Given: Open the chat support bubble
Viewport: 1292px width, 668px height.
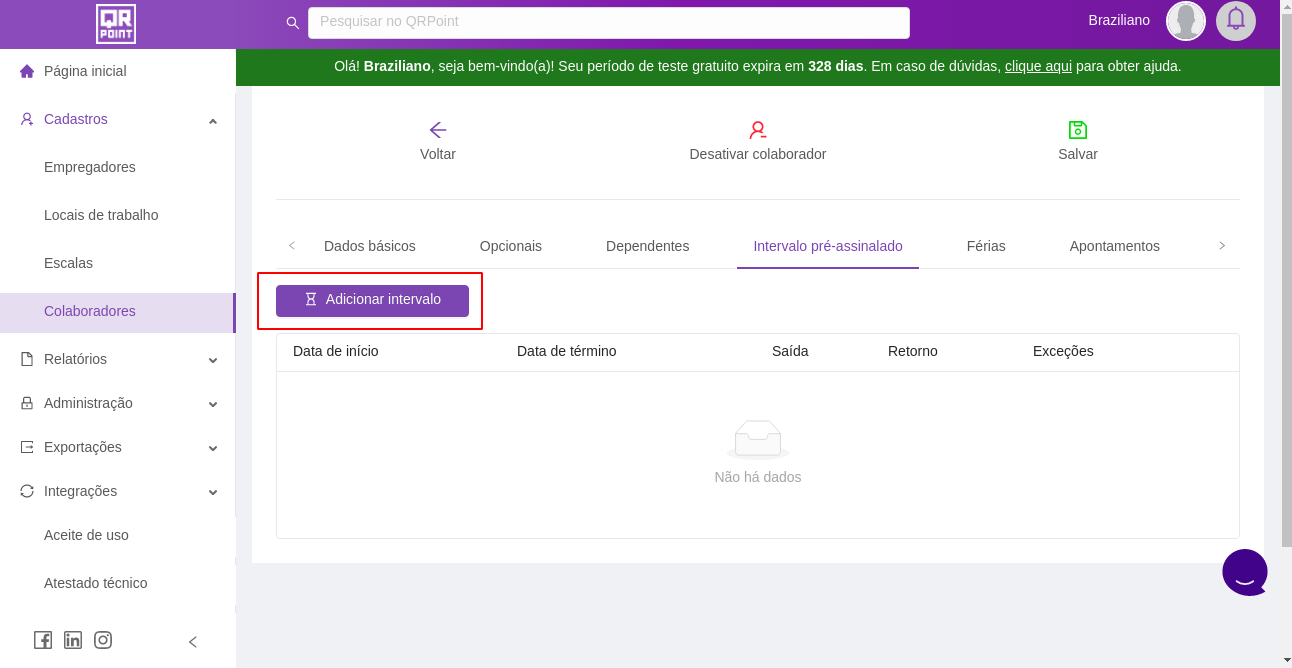Looking at the screenshot, I should pos(1244,573).
